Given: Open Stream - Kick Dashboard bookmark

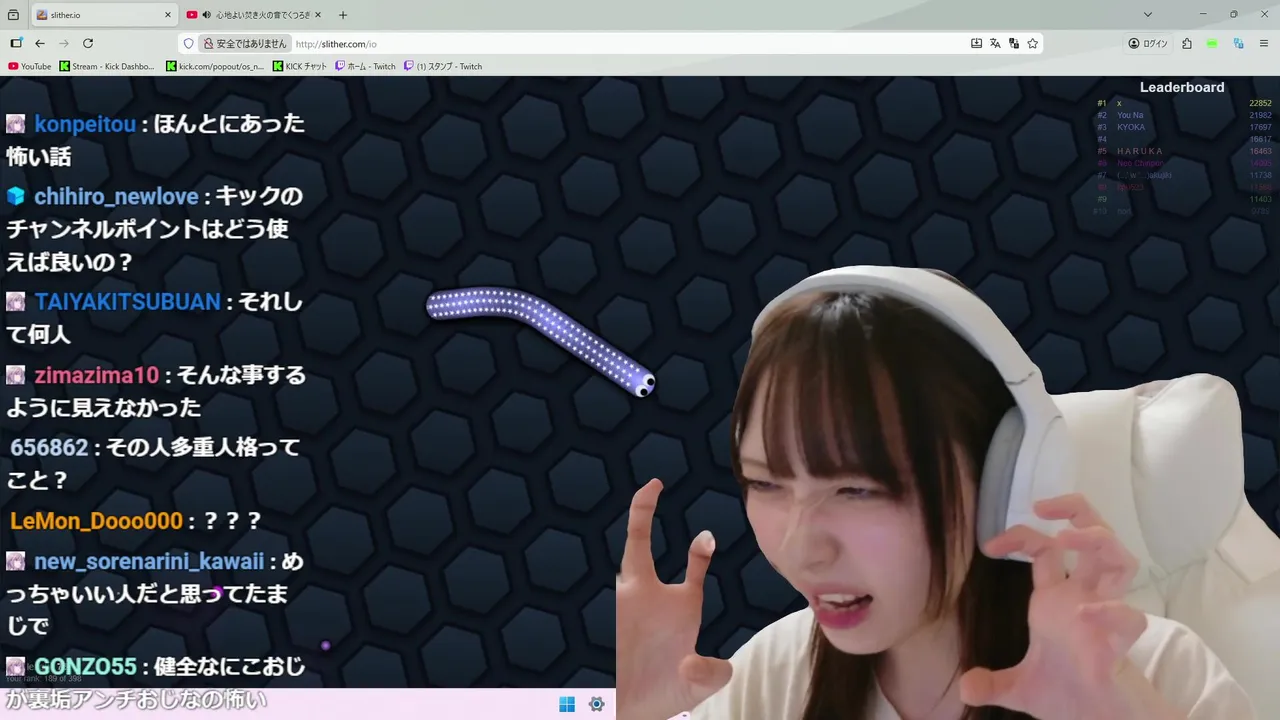Looking at the screenshot, I should click(x=107, y=66).
